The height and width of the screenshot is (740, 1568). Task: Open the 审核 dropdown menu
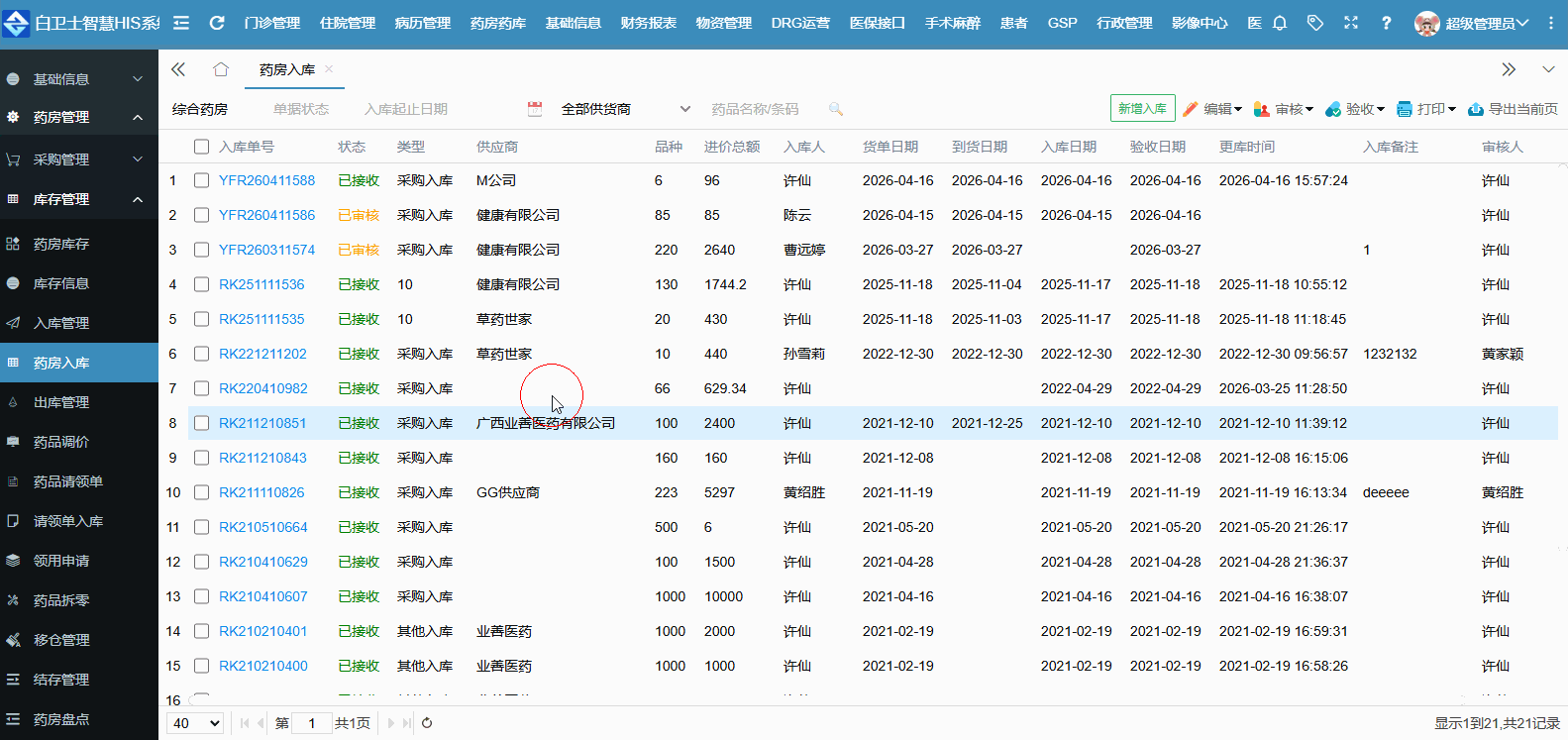(1284, 109)
